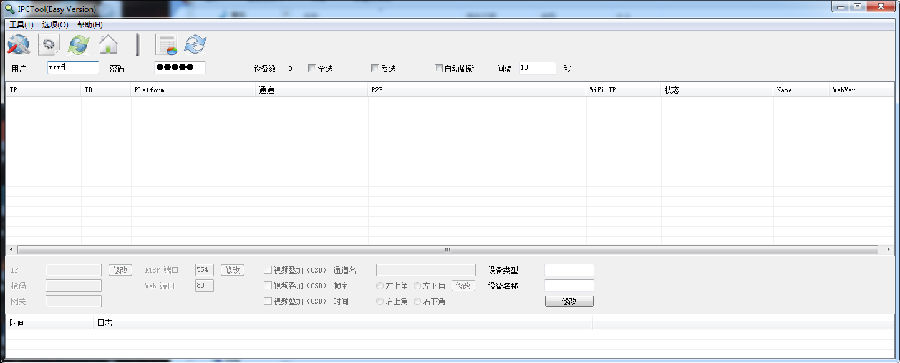Open the 帮助 menu

[90, 25]
